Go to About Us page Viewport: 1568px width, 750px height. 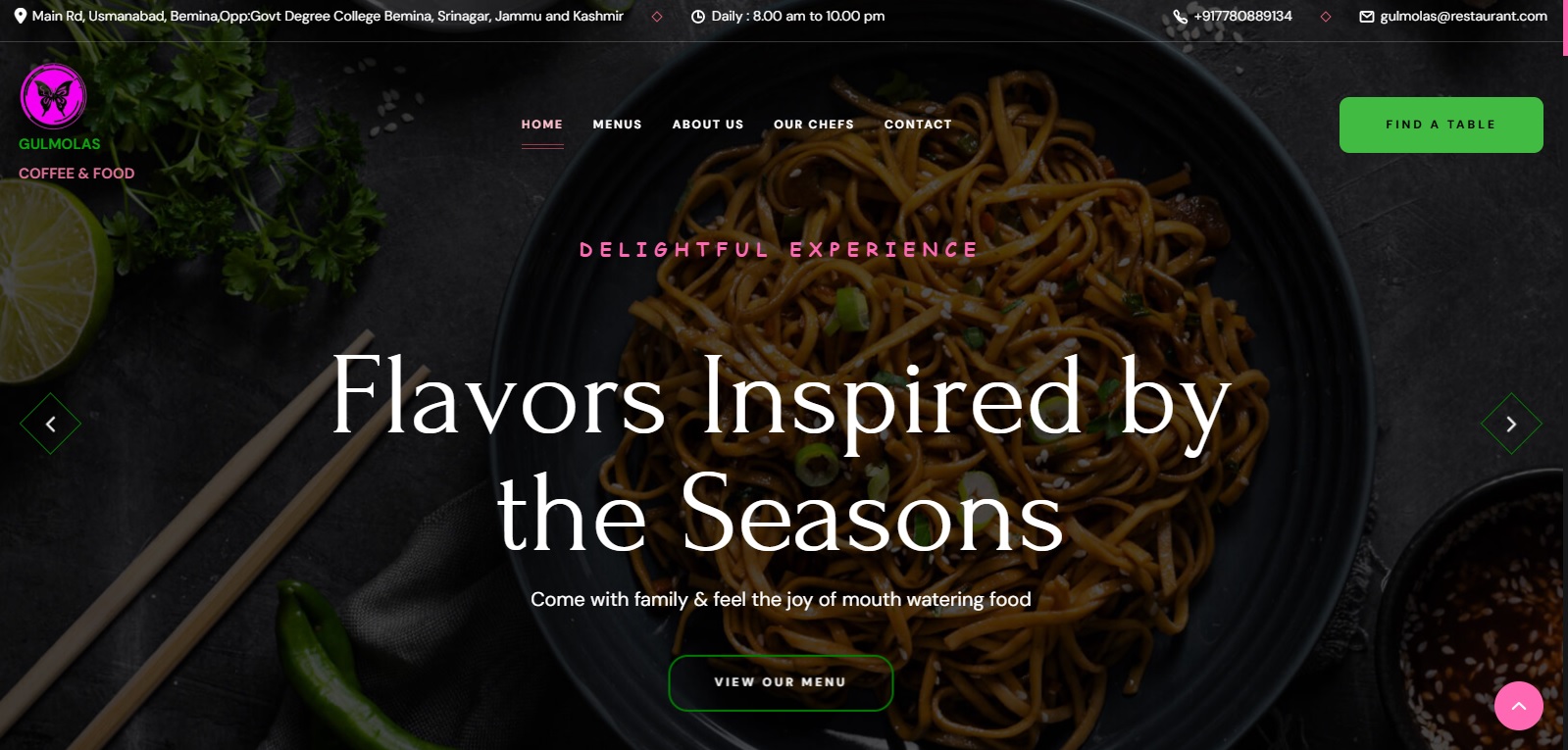tap(708, 125)
